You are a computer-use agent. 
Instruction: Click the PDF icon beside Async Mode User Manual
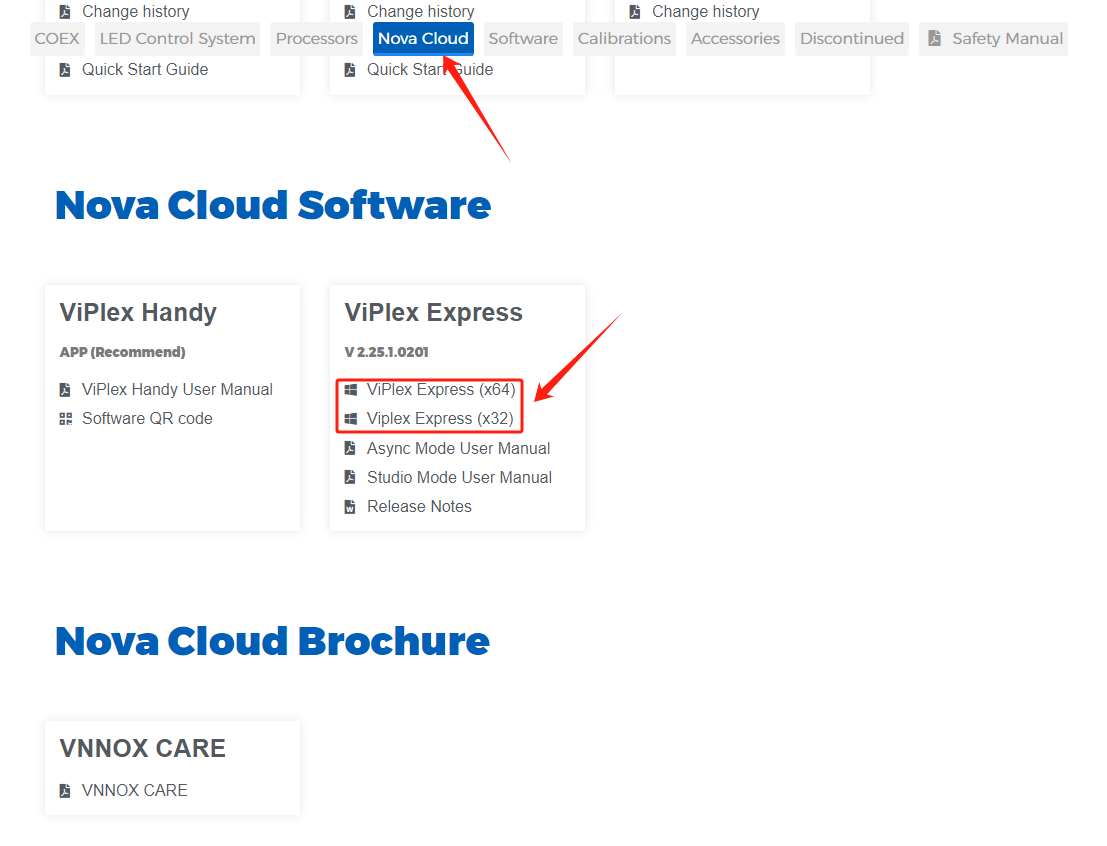pyautogui.click(x=351, y=449)
